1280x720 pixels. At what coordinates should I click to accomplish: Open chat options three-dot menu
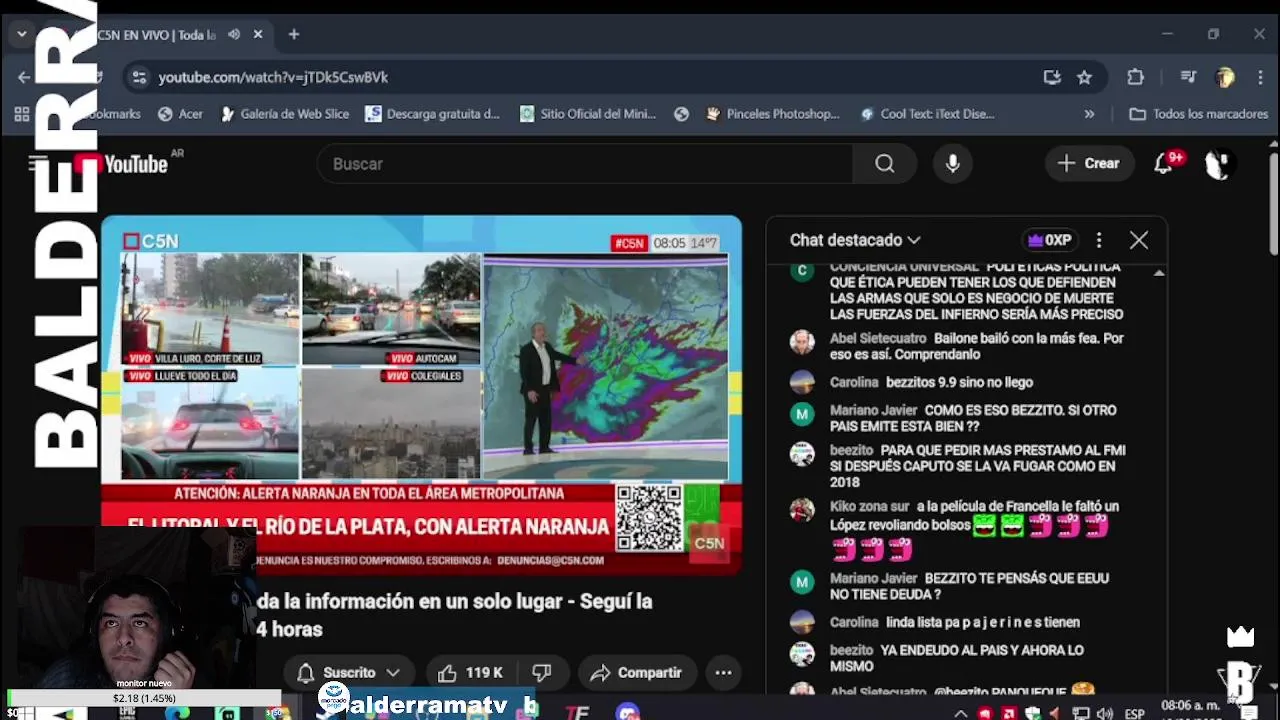pyautogui.click(x=1099, y=240)
